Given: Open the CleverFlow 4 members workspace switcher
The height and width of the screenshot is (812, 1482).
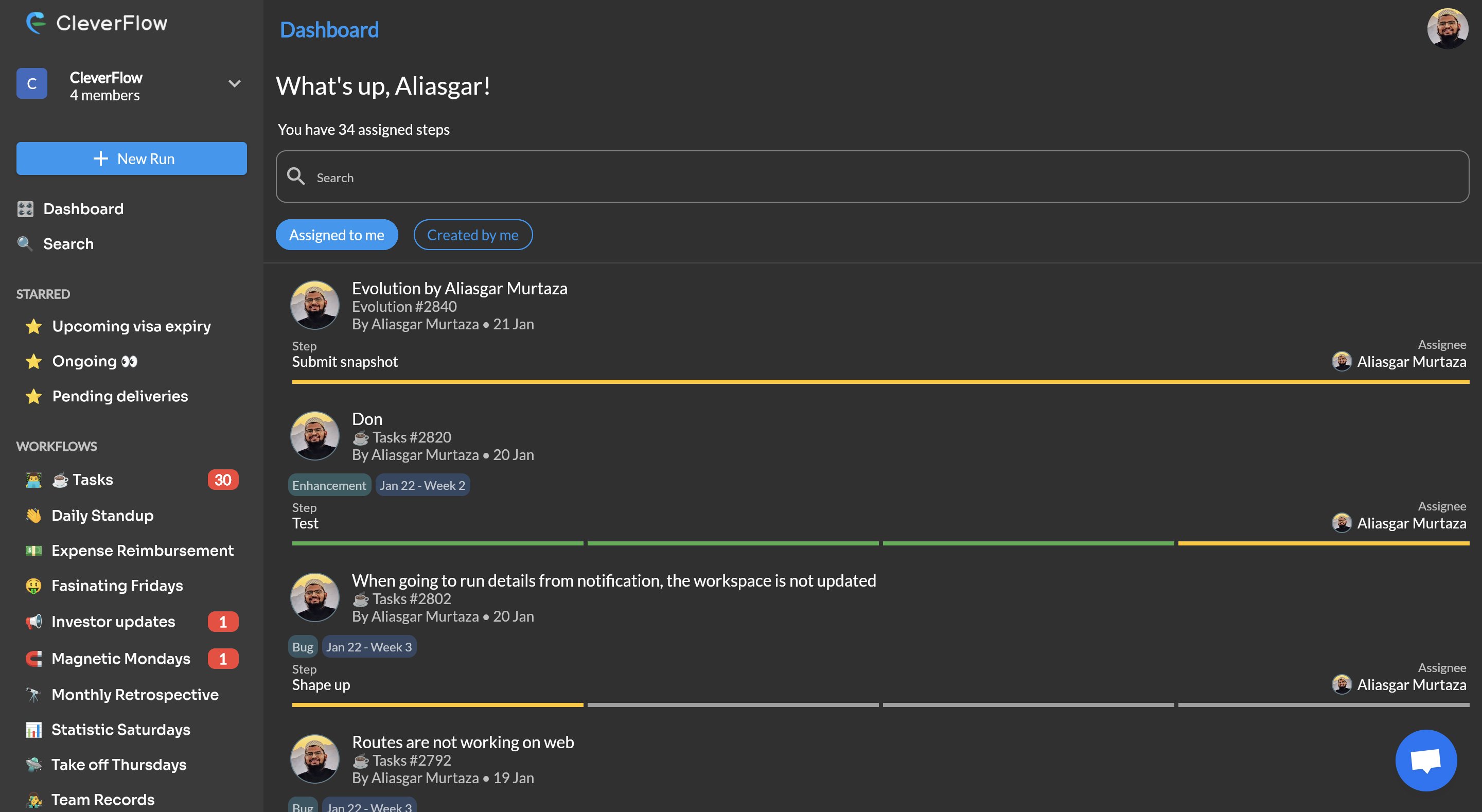Looking at the screenshot, I should click(106, 86).
